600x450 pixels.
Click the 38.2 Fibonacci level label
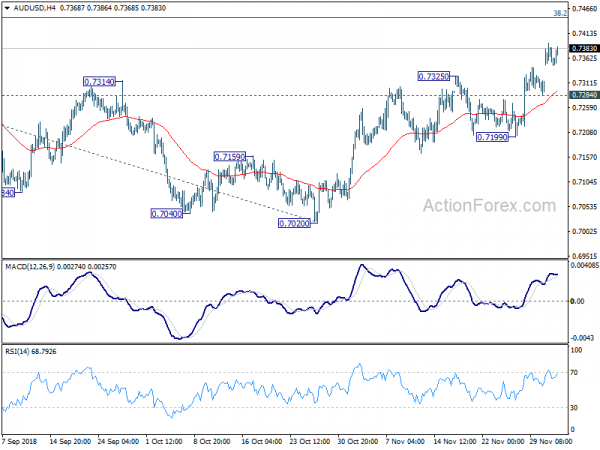point(560,13)
